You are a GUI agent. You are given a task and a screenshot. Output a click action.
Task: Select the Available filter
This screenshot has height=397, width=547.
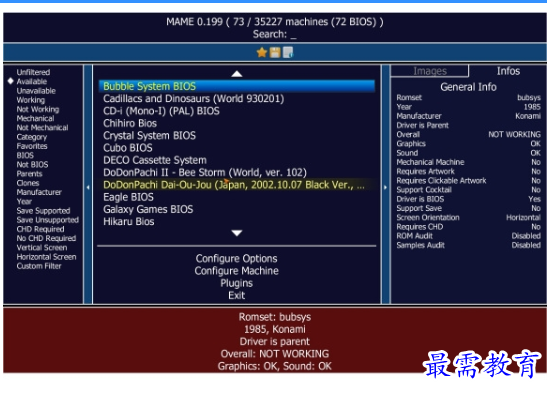pyautogui.click(x=32, y=82)
